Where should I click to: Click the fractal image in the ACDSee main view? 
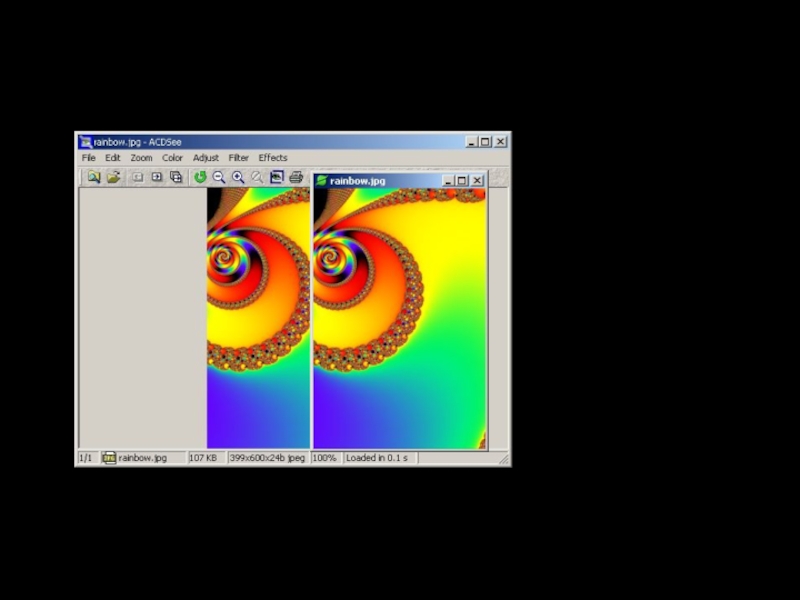pos(258,318)
